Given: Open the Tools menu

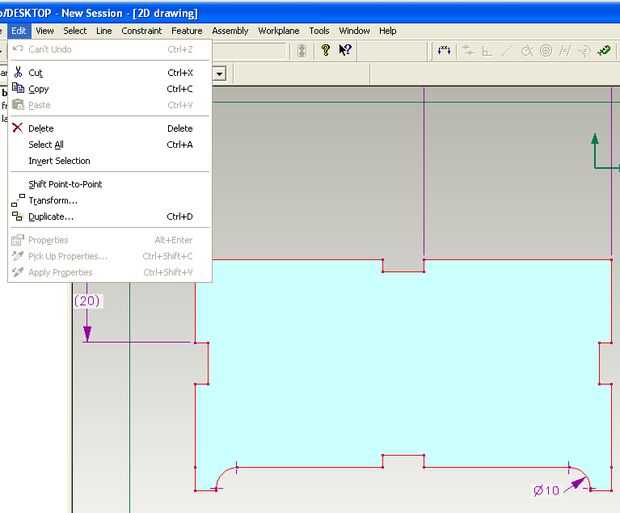Looking at the screenshot, I should 319,31.
